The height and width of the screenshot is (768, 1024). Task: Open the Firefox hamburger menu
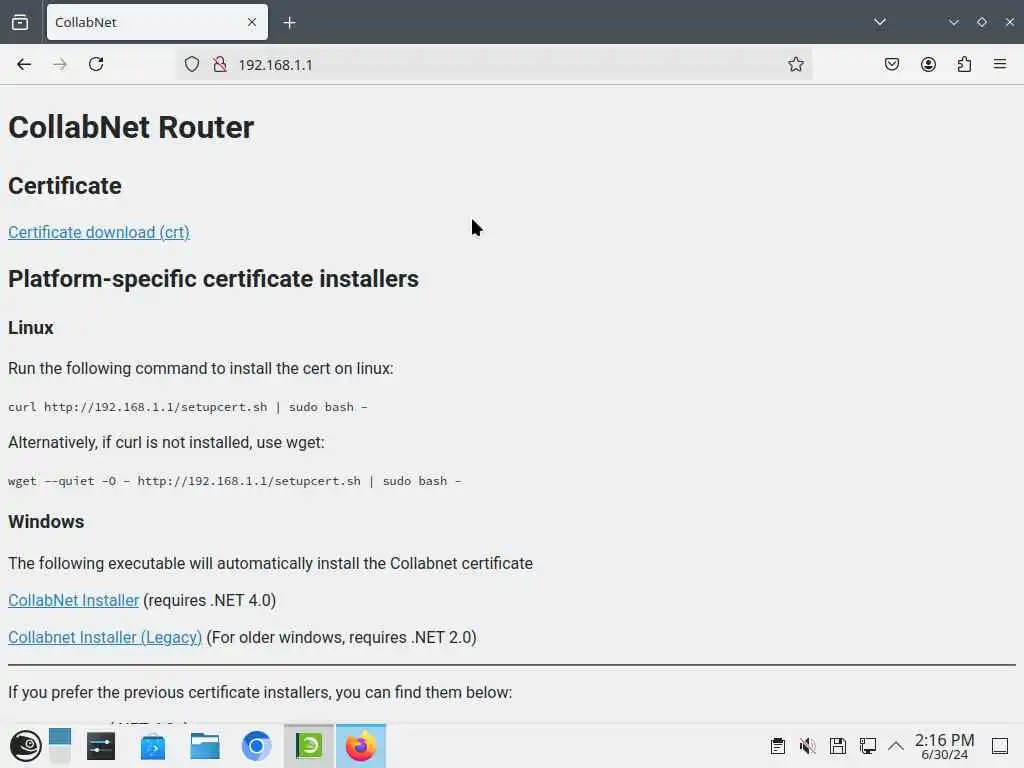click(x=1000, y=64)
